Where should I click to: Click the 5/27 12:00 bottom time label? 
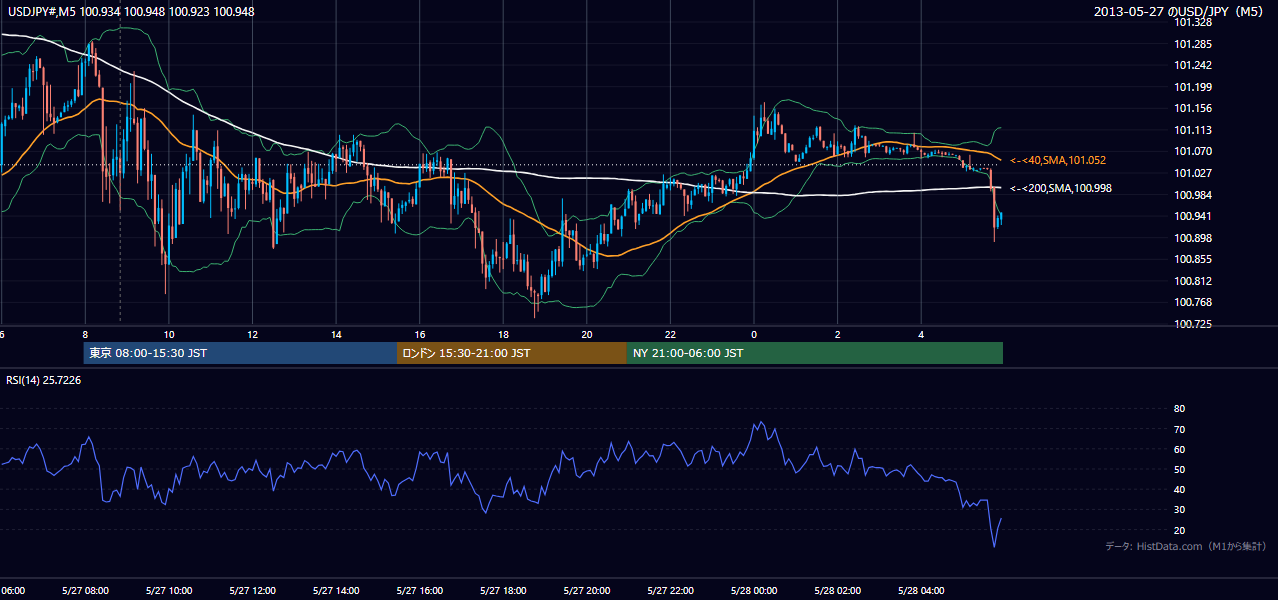tap(252, 591)
